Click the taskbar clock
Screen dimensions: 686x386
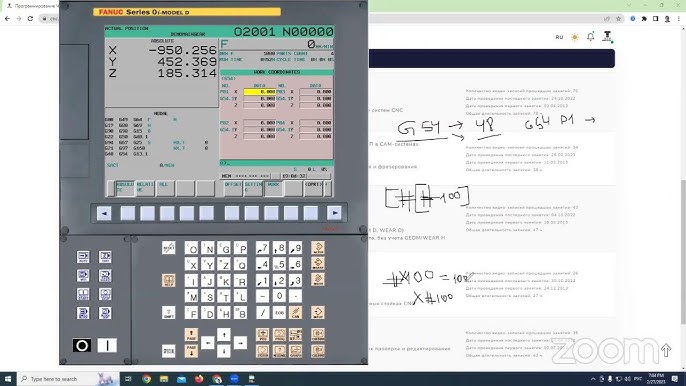coord(655,379)
